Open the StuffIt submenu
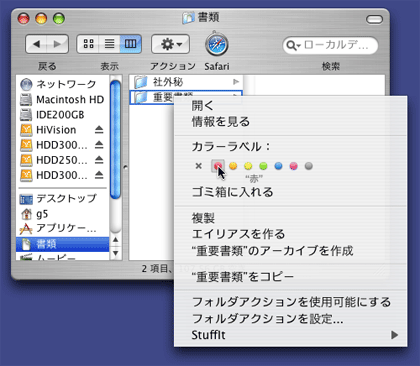This screenshot has height=366, width=420. 290,335
